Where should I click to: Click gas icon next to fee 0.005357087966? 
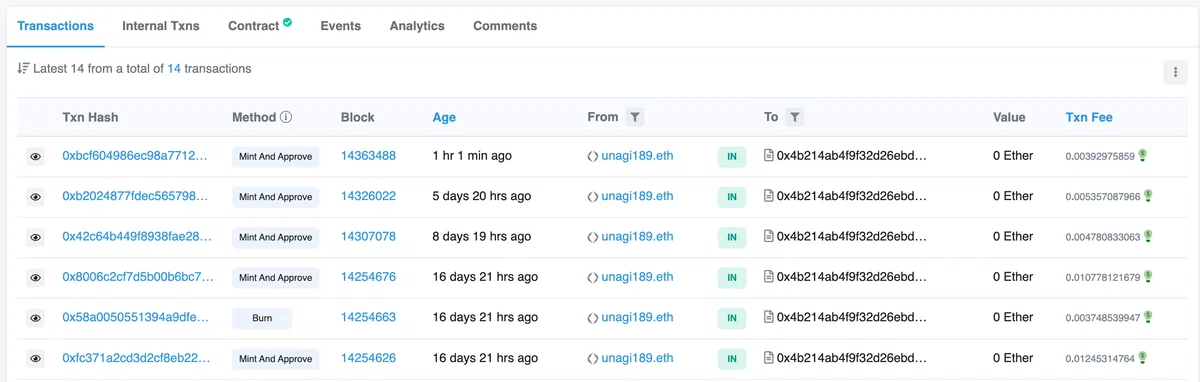tap(1148, 195)
